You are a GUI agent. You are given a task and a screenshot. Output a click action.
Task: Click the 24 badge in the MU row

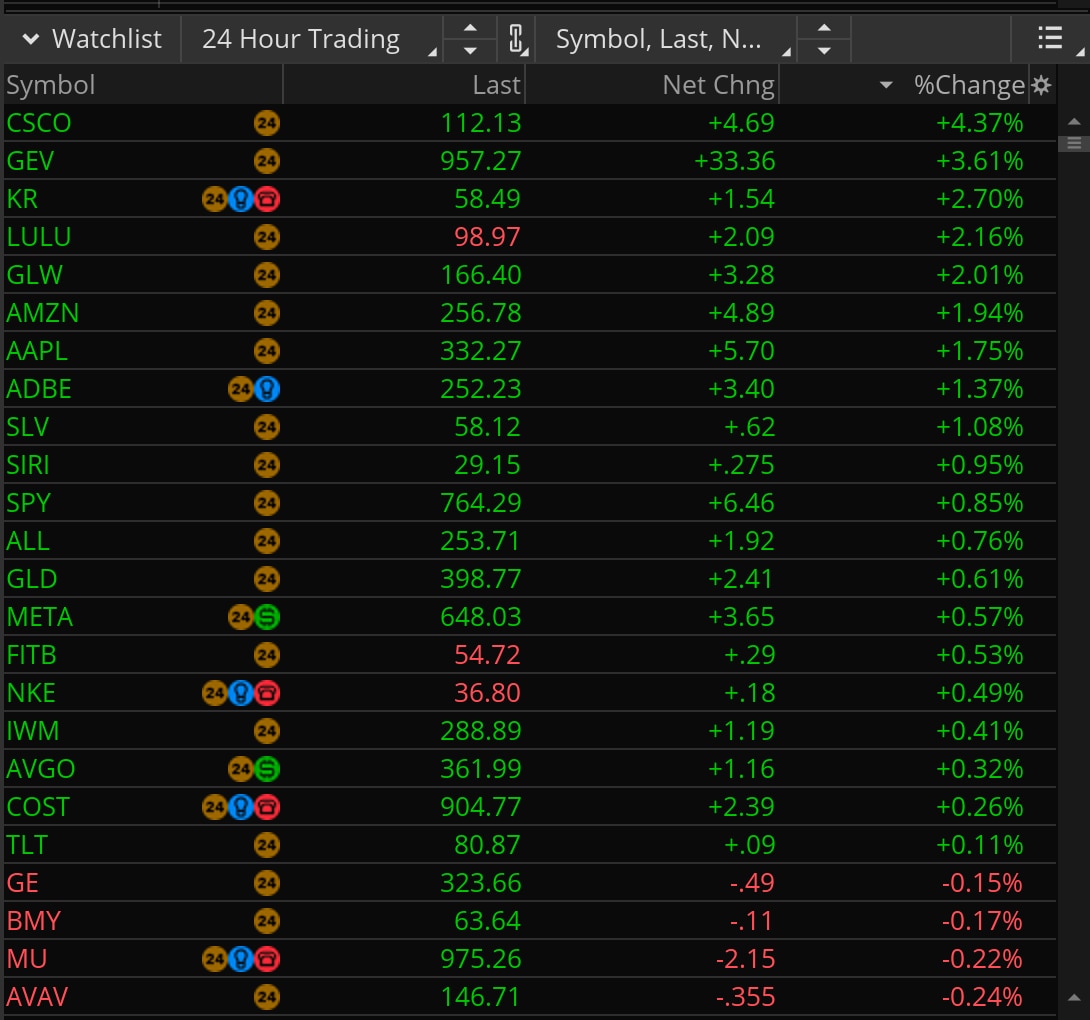click(214, 960)
